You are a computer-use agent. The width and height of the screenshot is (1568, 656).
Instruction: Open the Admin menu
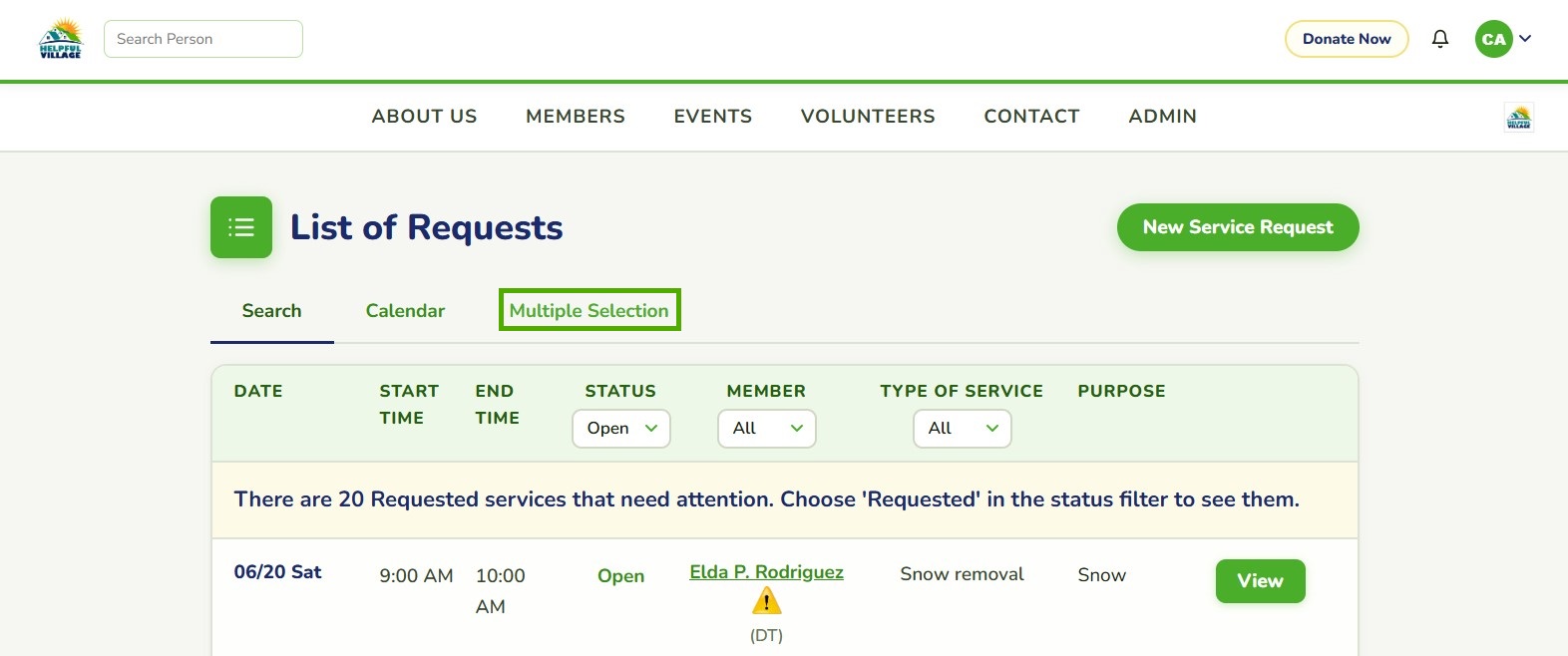pos(1162,117)
